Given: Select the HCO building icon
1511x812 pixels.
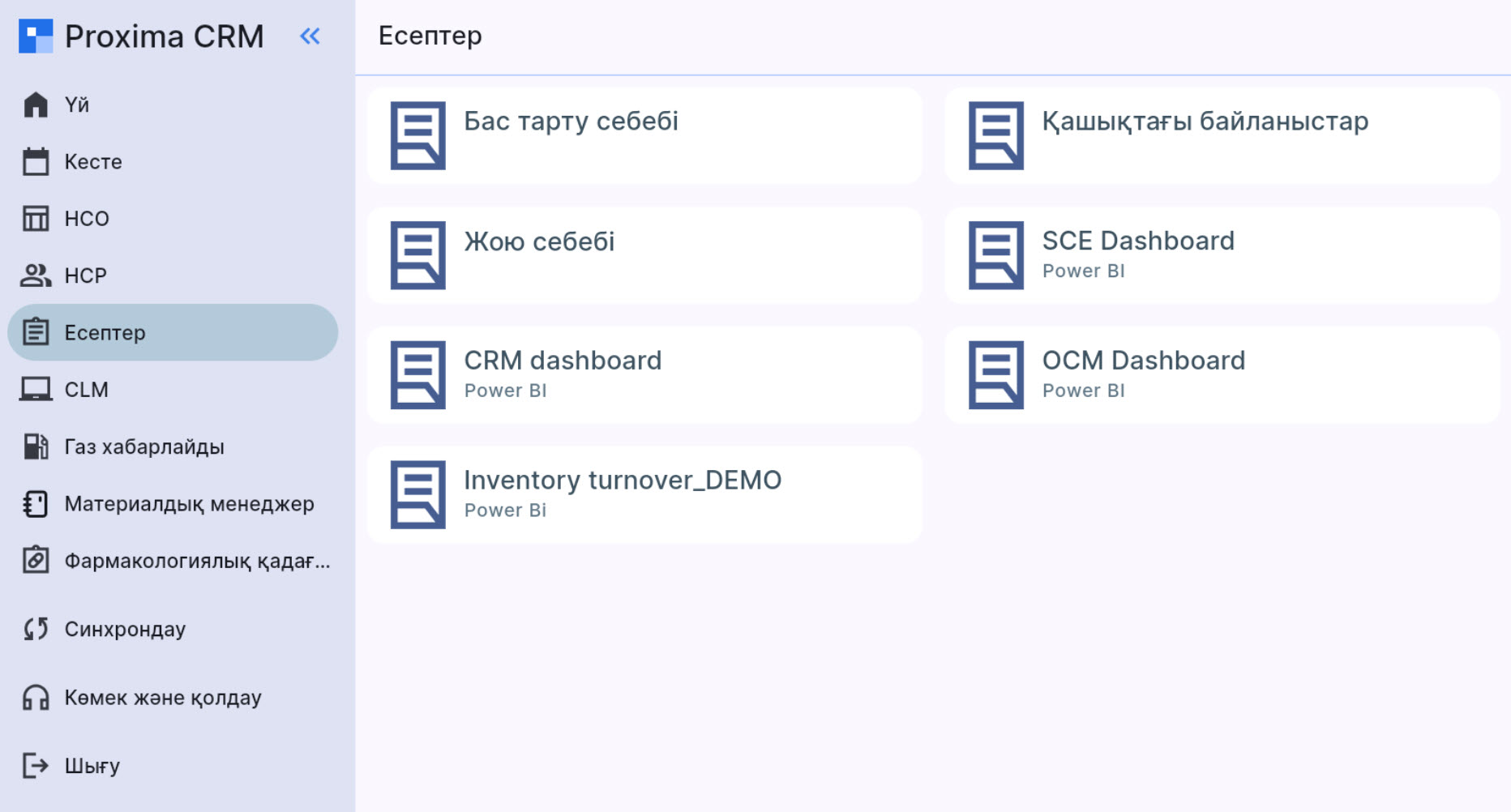Looking at the screenshot, I should point(36,219).
